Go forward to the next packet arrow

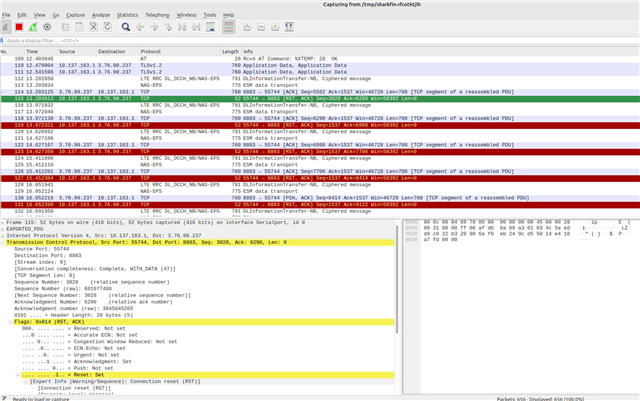(154, 27)
